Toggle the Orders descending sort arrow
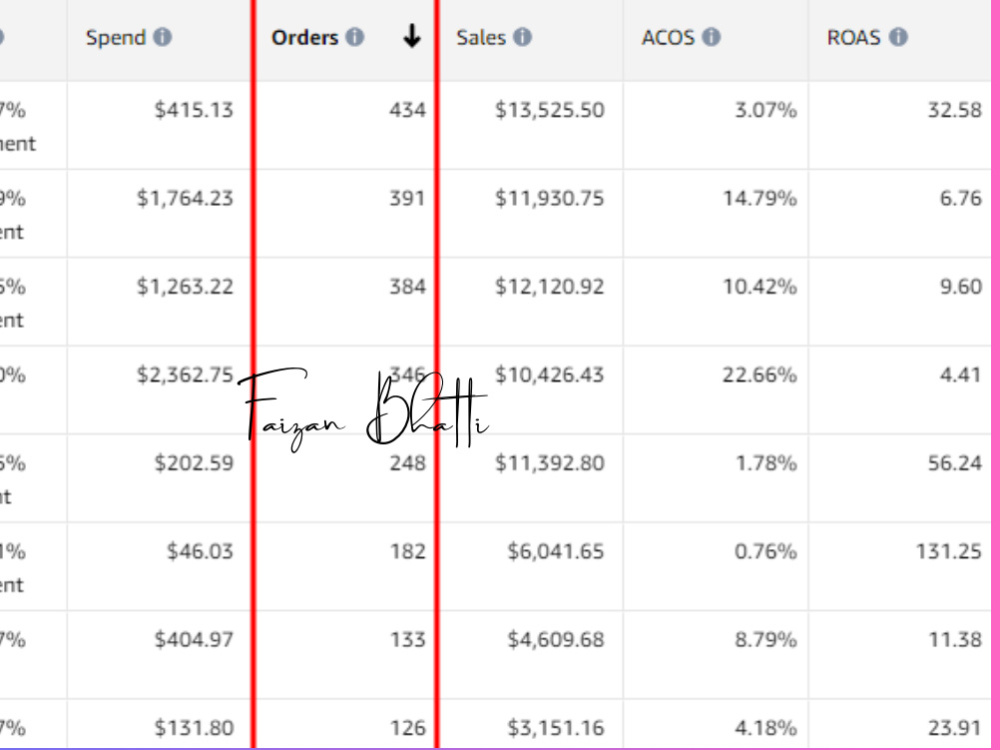The width and height of the screenshot is (1000, 750). click(412, 36)
